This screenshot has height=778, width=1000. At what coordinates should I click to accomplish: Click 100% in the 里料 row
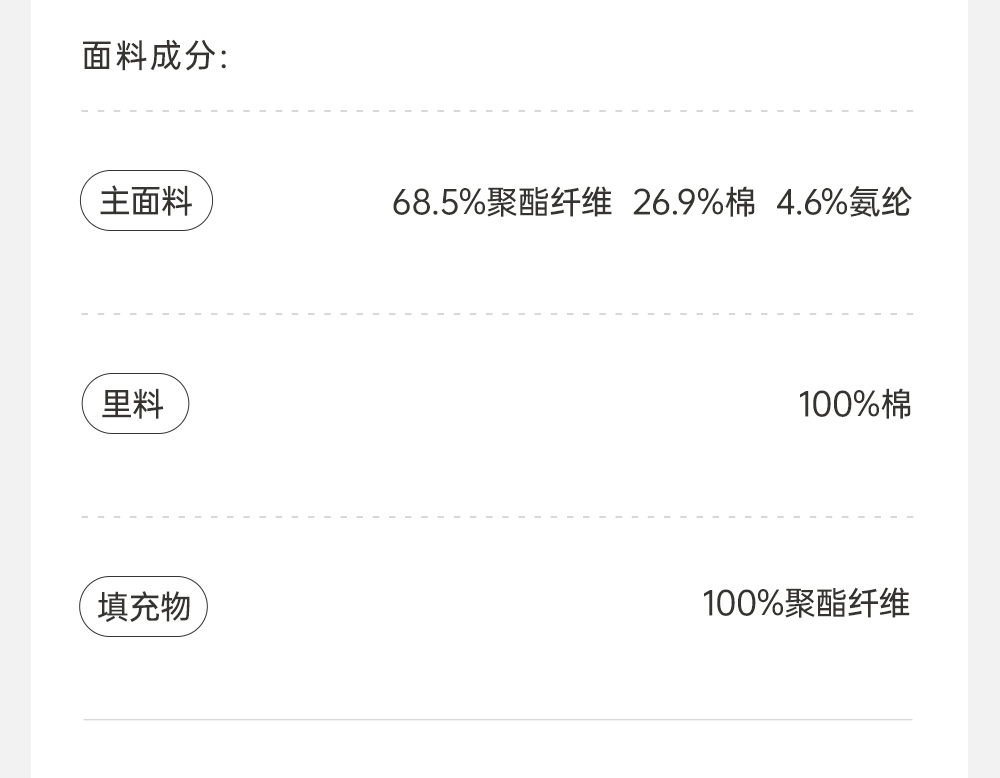840,405
